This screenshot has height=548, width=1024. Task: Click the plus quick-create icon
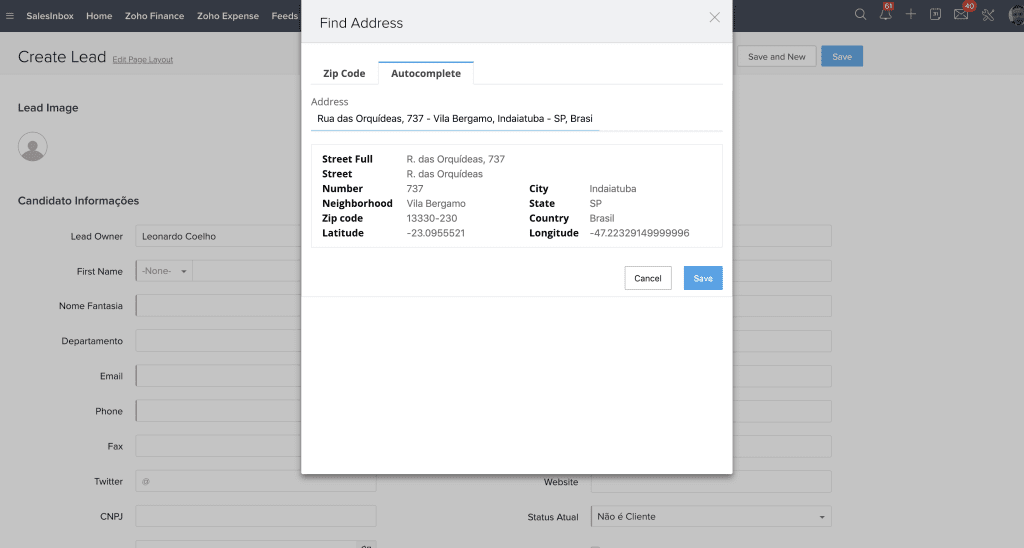910,15
